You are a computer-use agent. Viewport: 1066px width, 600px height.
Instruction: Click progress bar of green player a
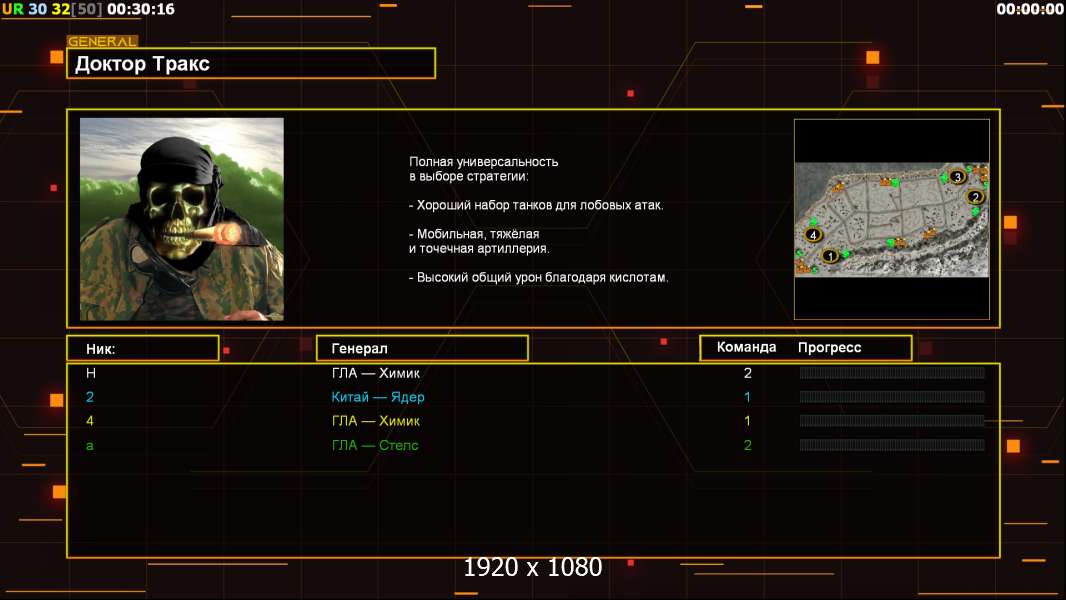click(x=892, y=445)
